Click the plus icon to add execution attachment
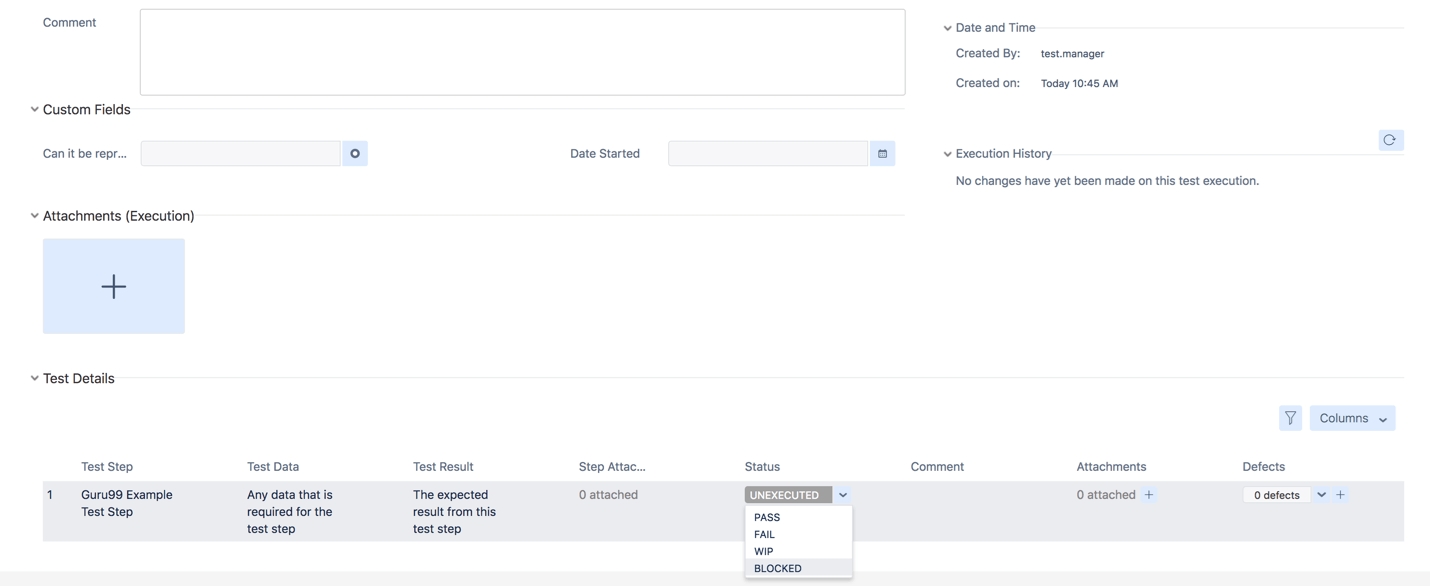The height and width of the screenshot is (586, 1430). point(113,286)
